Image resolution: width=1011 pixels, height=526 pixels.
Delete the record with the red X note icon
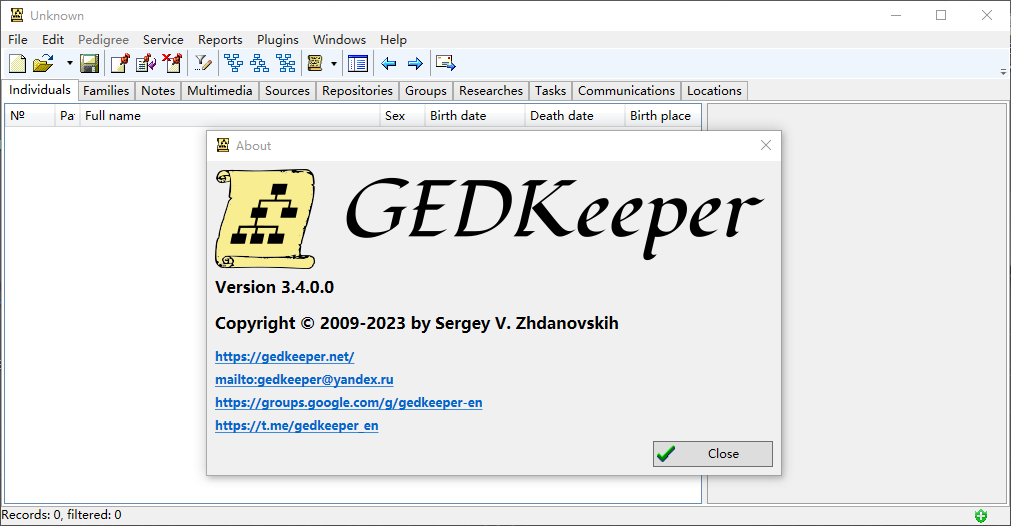pyautogui.click(x=172, y=63)
